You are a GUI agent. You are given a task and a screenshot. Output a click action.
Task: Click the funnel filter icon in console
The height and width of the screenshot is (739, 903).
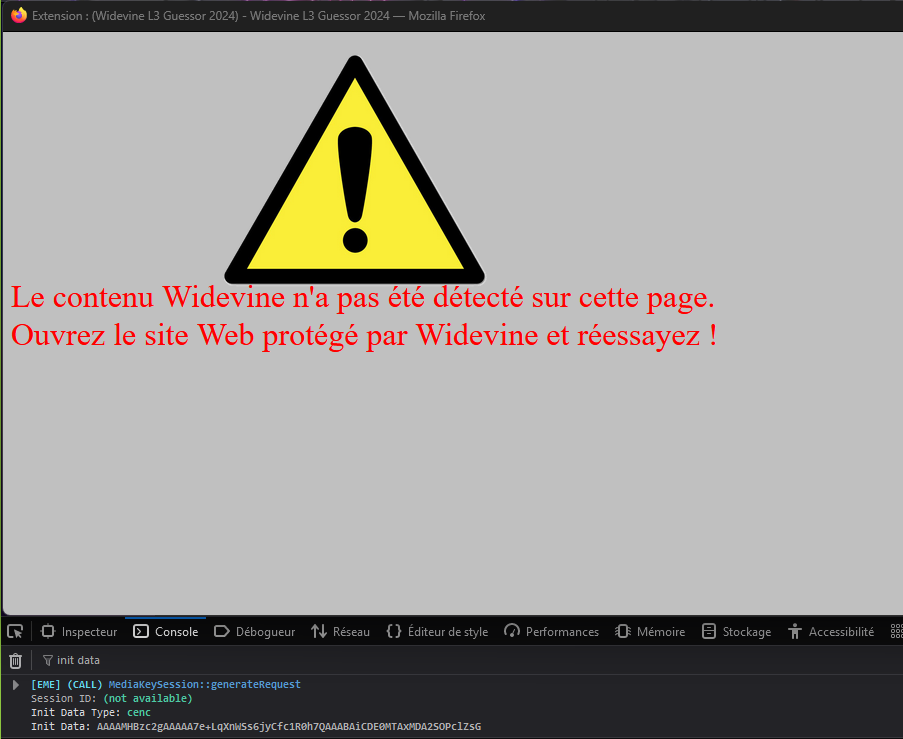(48, 660)
